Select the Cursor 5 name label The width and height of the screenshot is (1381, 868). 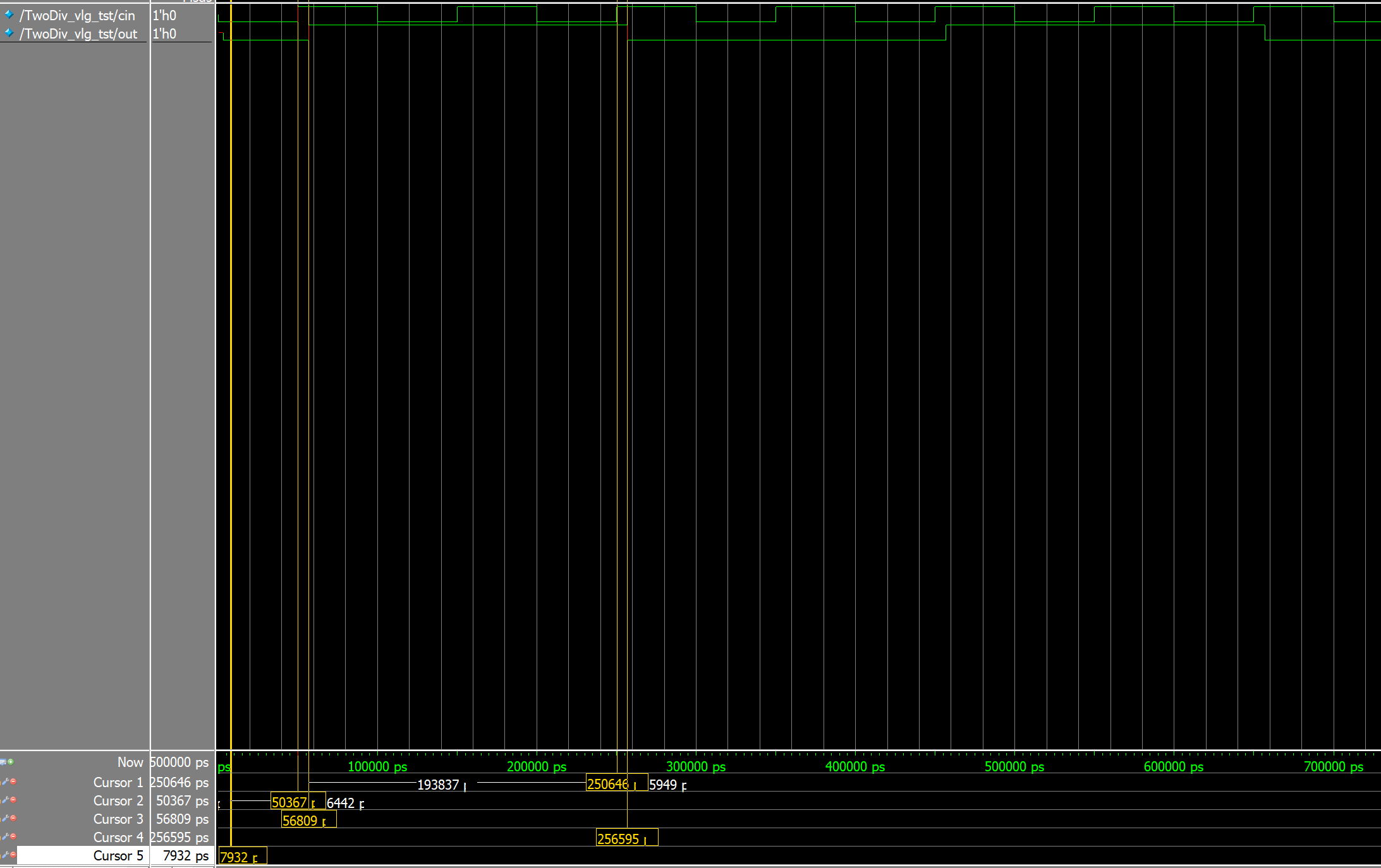coord(118,856)
